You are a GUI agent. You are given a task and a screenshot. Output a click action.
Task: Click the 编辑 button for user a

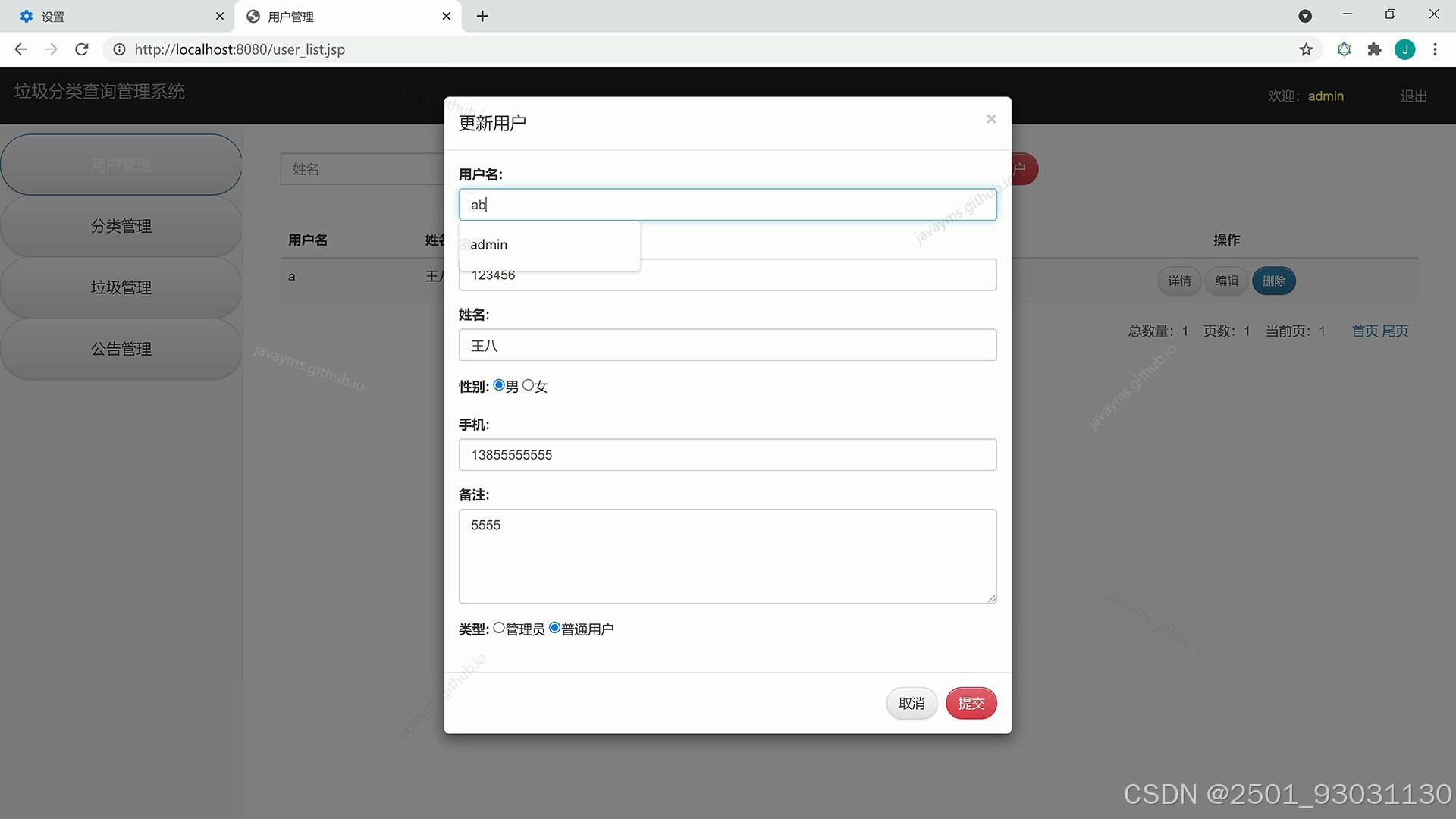1227,281
